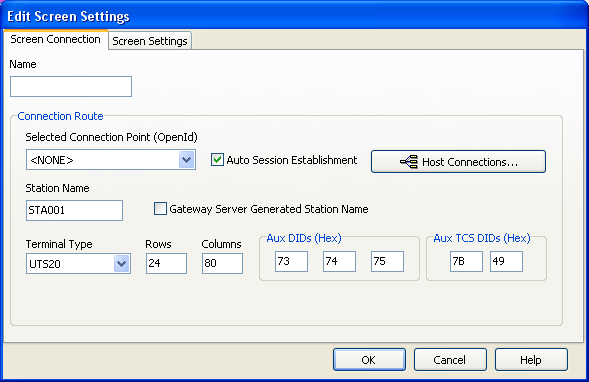Click the network icon on Host Connections
Viewport: 589px width, 382px height.
coord(409,162)
